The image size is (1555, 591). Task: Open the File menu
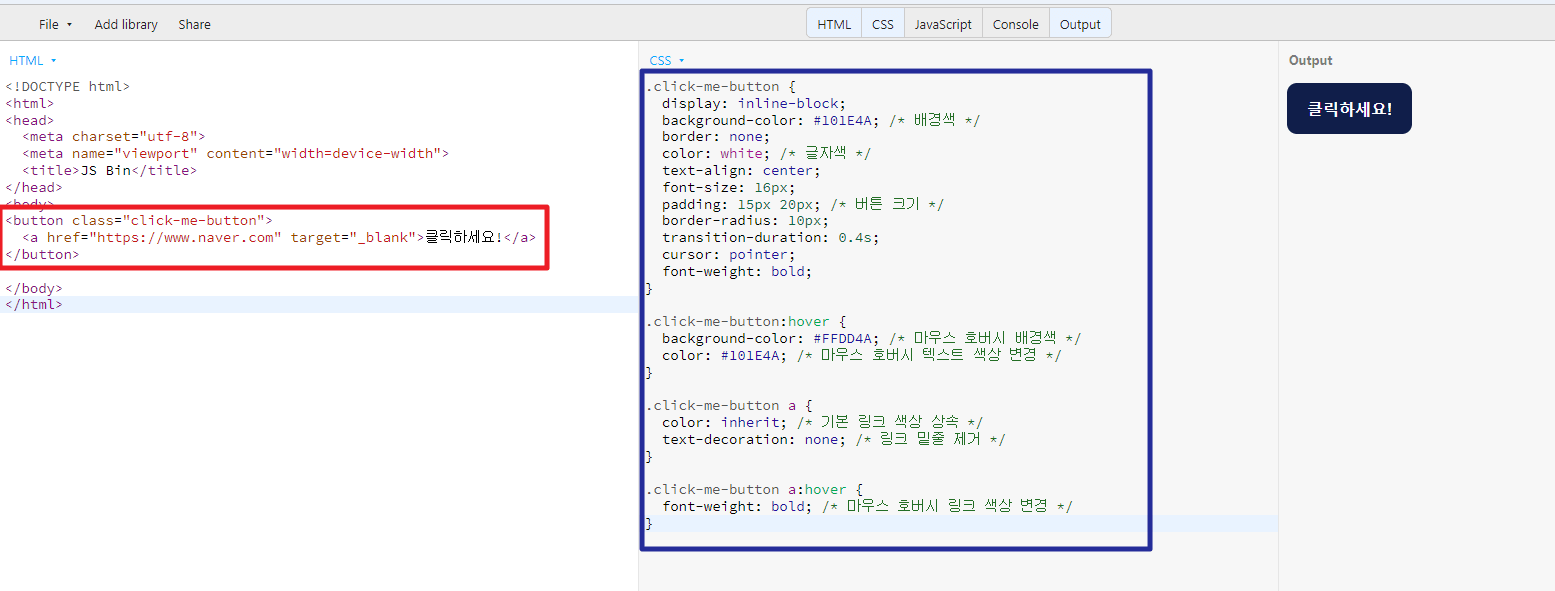pos(48,24)
